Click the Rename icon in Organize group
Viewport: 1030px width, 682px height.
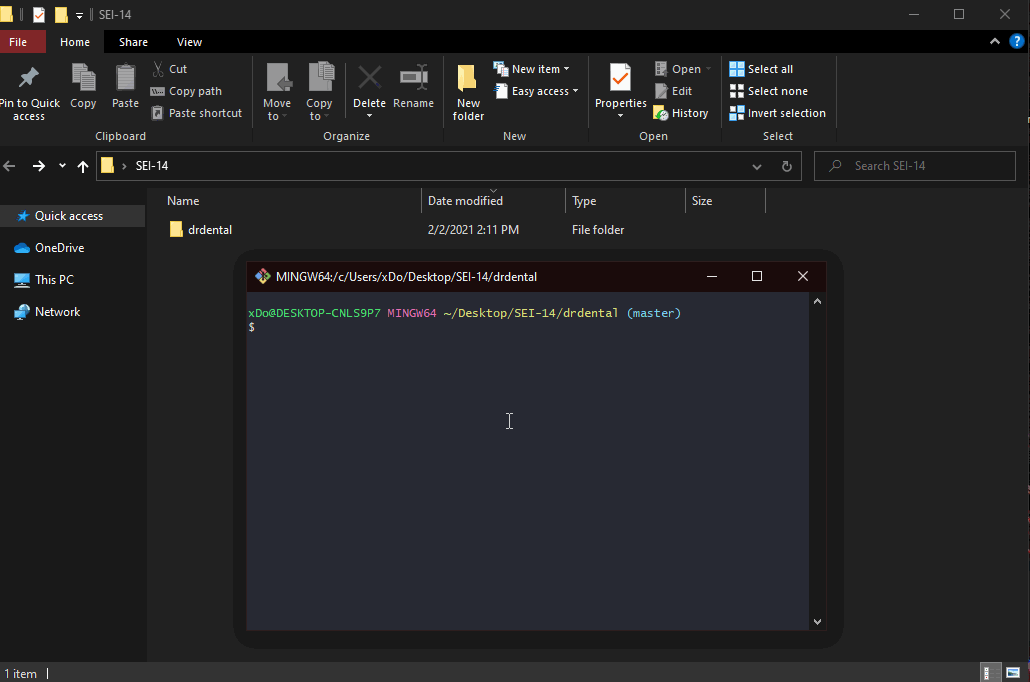tap(413, 79)
